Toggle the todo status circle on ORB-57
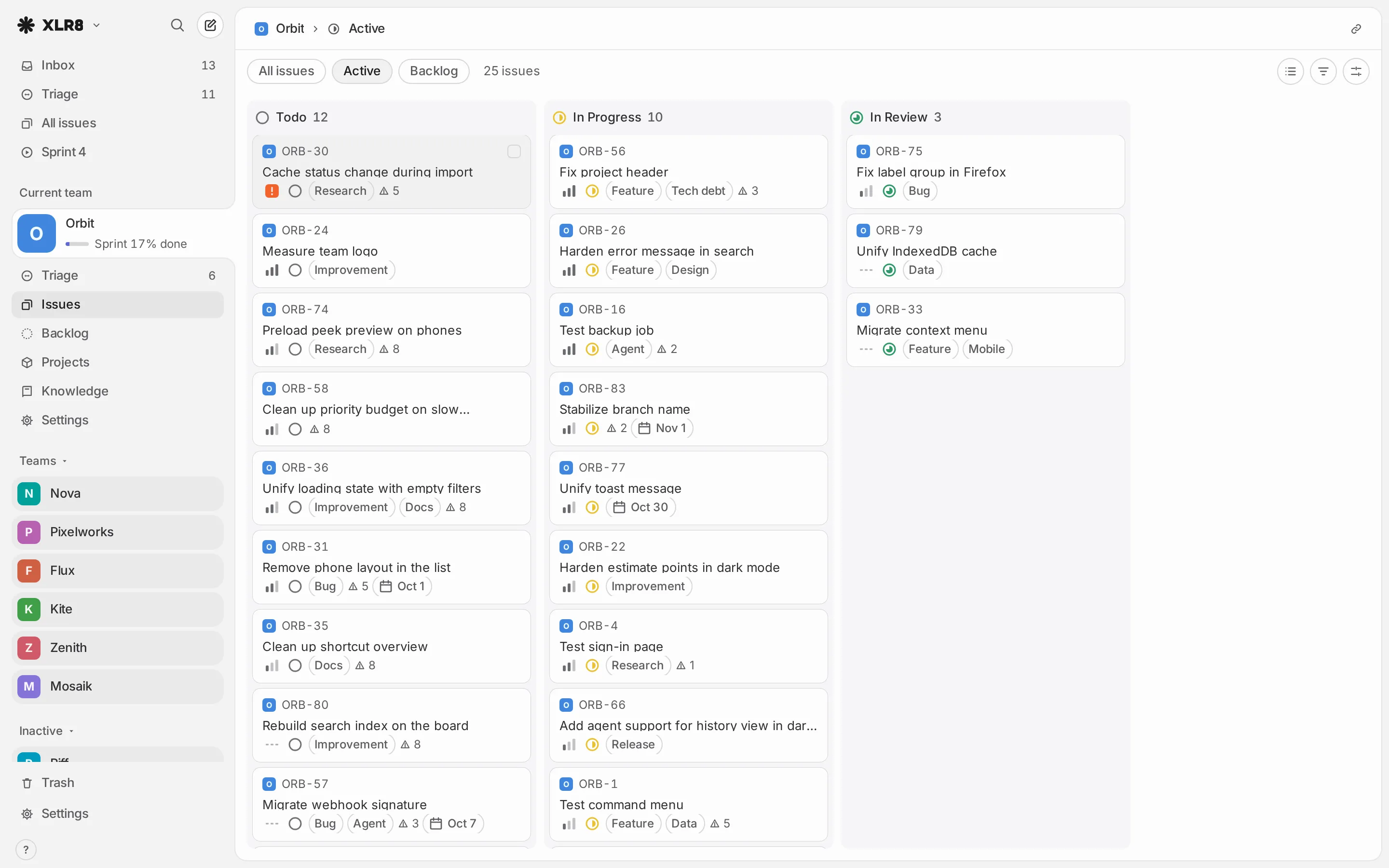Image resolution: width=1389 pixels, height=868 pixels. (295, 824)
